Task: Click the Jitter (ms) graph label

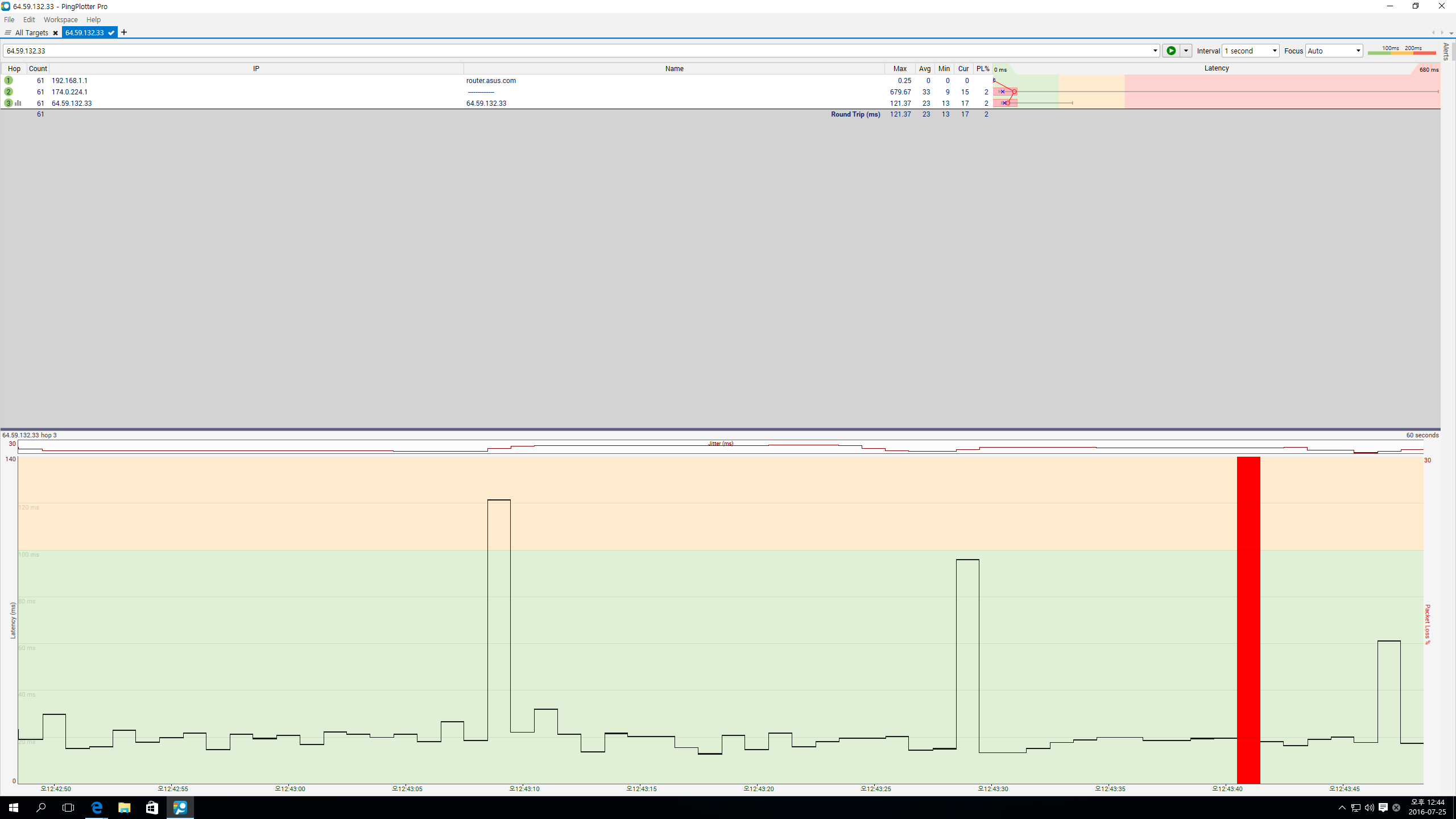Action: [x=721, y=444]
